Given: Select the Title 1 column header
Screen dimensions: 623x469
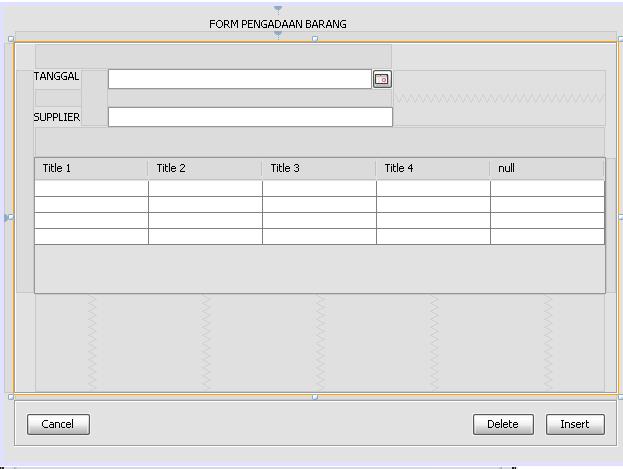Looking at the screenshot, I should 91,169.
